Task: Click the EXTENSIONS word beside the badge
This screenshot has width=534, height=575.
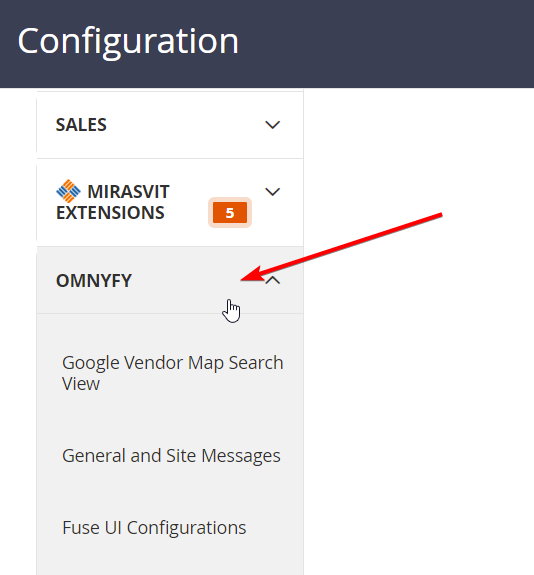Action: coord(110,213)
